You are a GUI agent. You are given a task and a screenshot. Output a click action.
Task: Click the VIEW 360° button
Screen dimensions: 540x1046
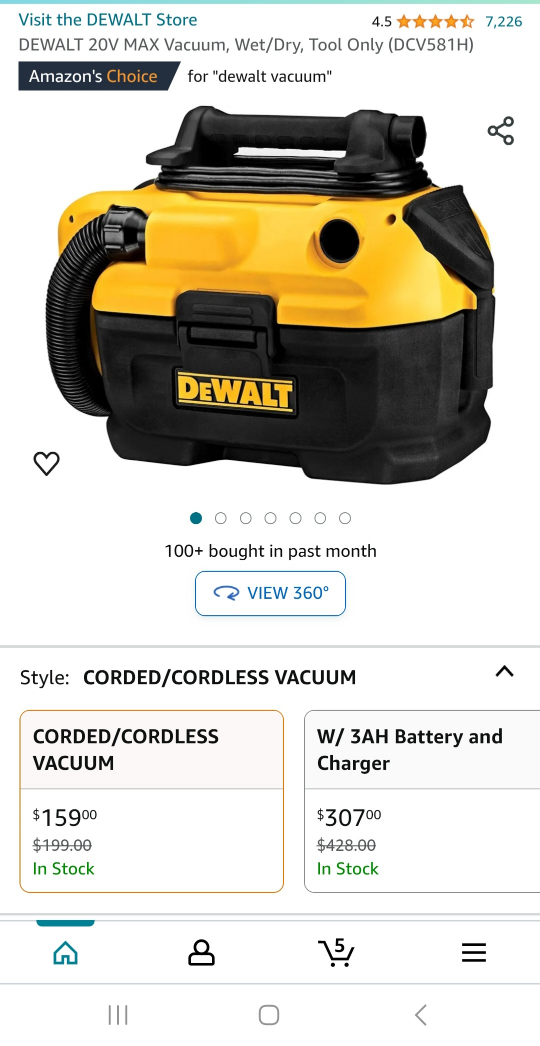click(270, 593)
